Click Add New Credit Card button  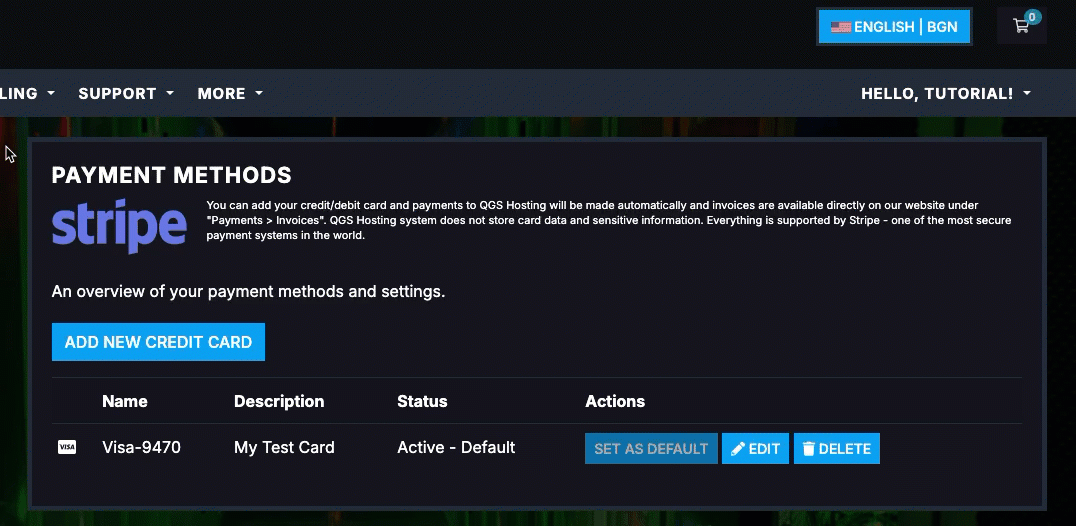tap(158, 342)
